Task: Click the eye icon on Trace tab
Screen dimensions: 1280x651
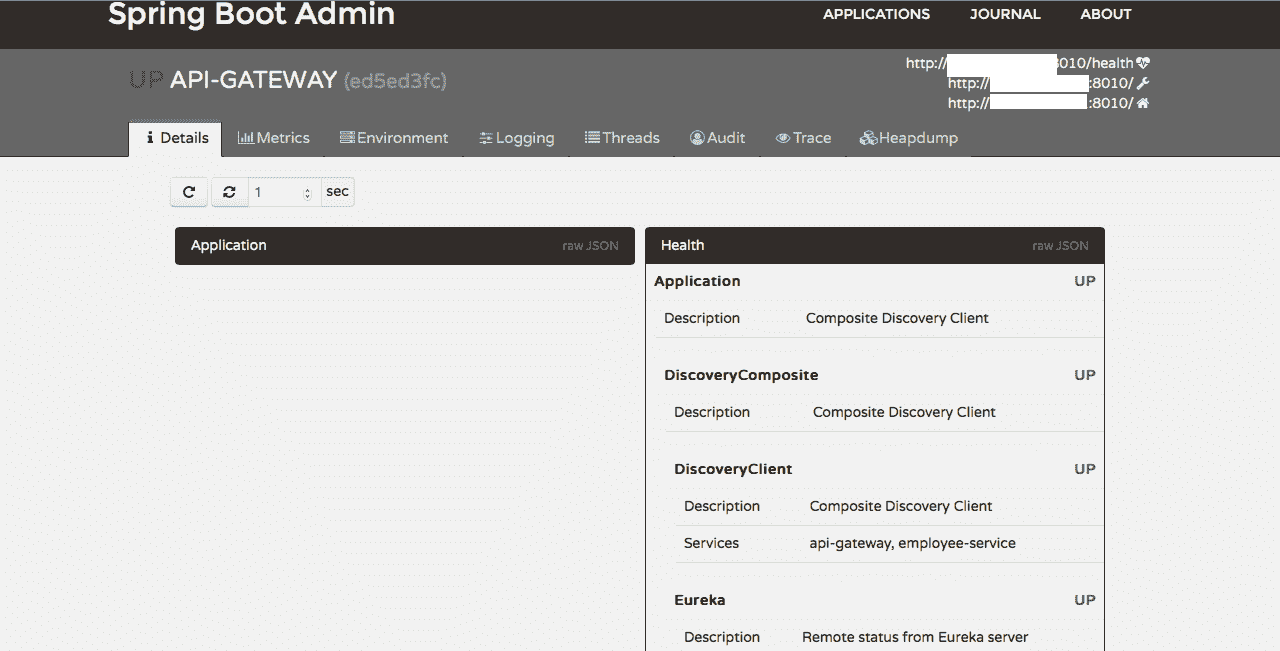Action: pos(783,139)
